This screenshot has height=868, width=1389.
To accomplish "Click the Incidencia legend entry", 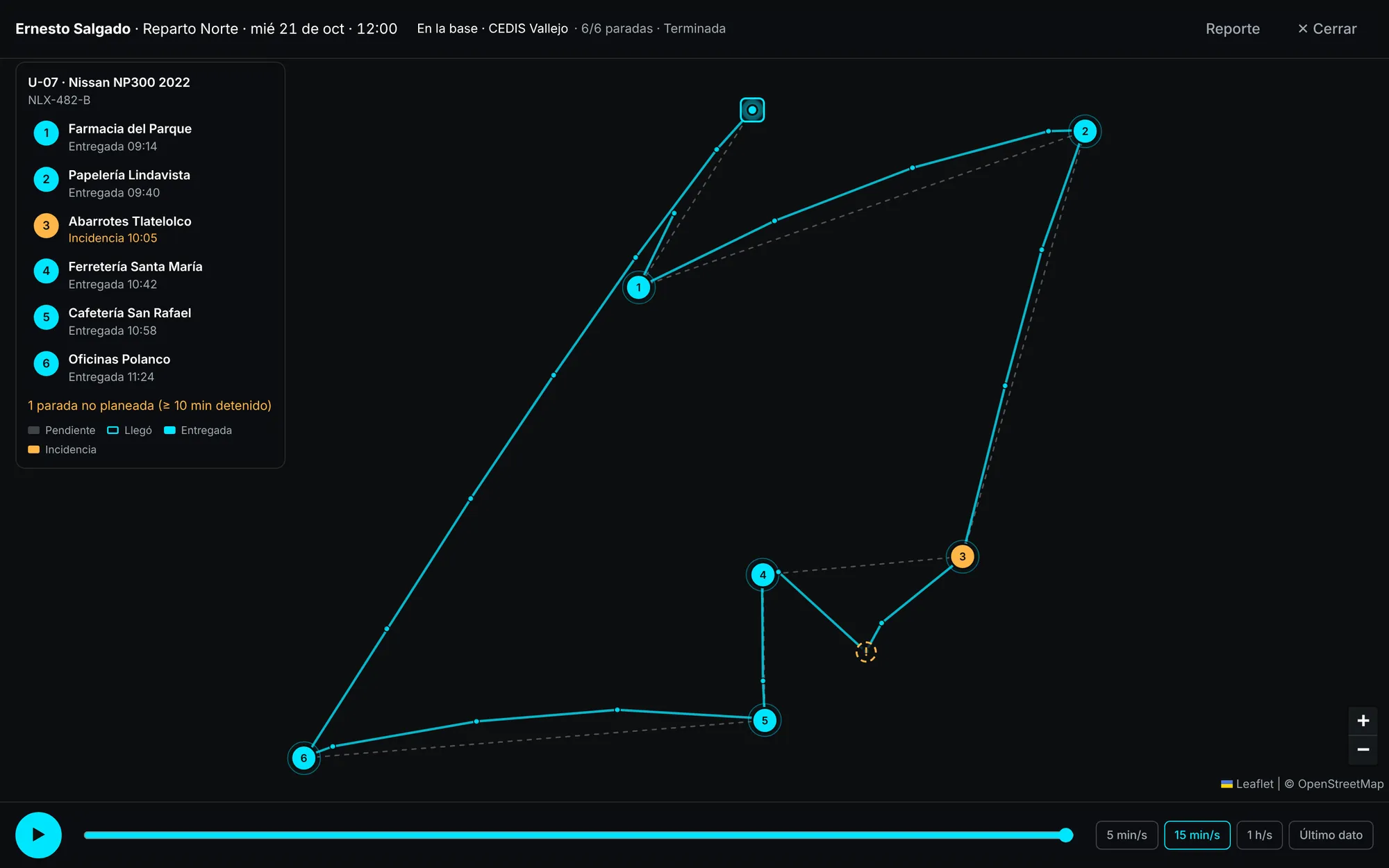I will pos(62,449).
